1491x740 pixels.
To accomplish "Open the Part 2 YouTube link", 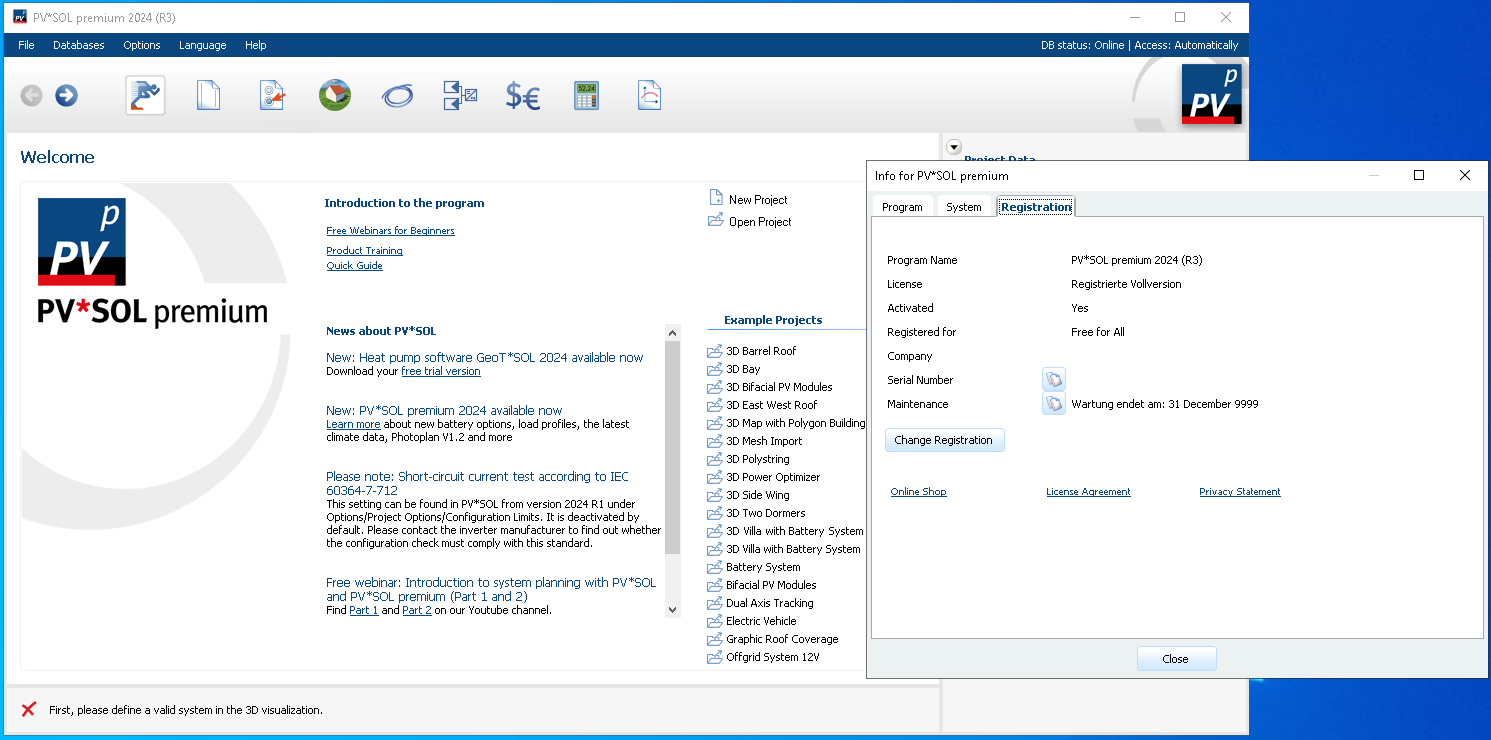I will click(x=417, y=610).
